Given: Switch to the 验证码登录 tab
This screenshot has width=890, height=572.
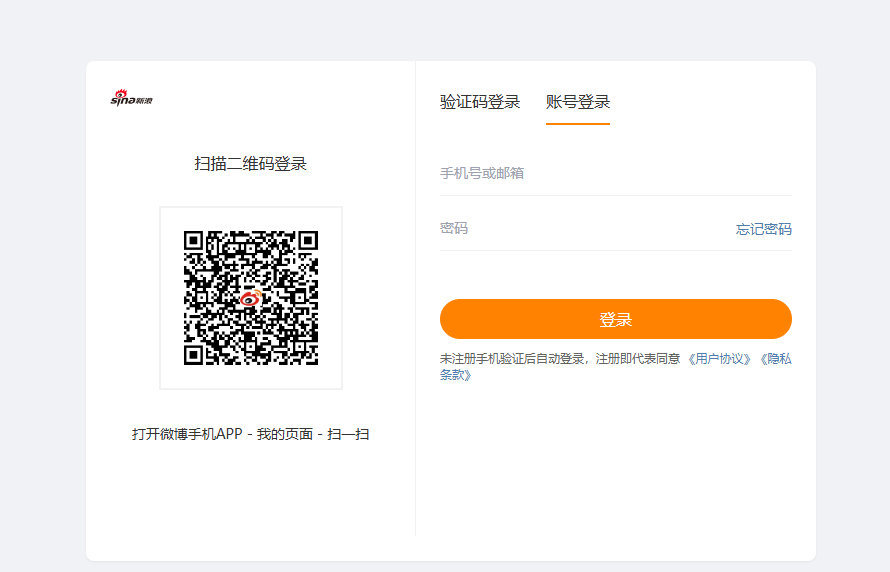Looking at the screenshot, I should coord(480,102).
